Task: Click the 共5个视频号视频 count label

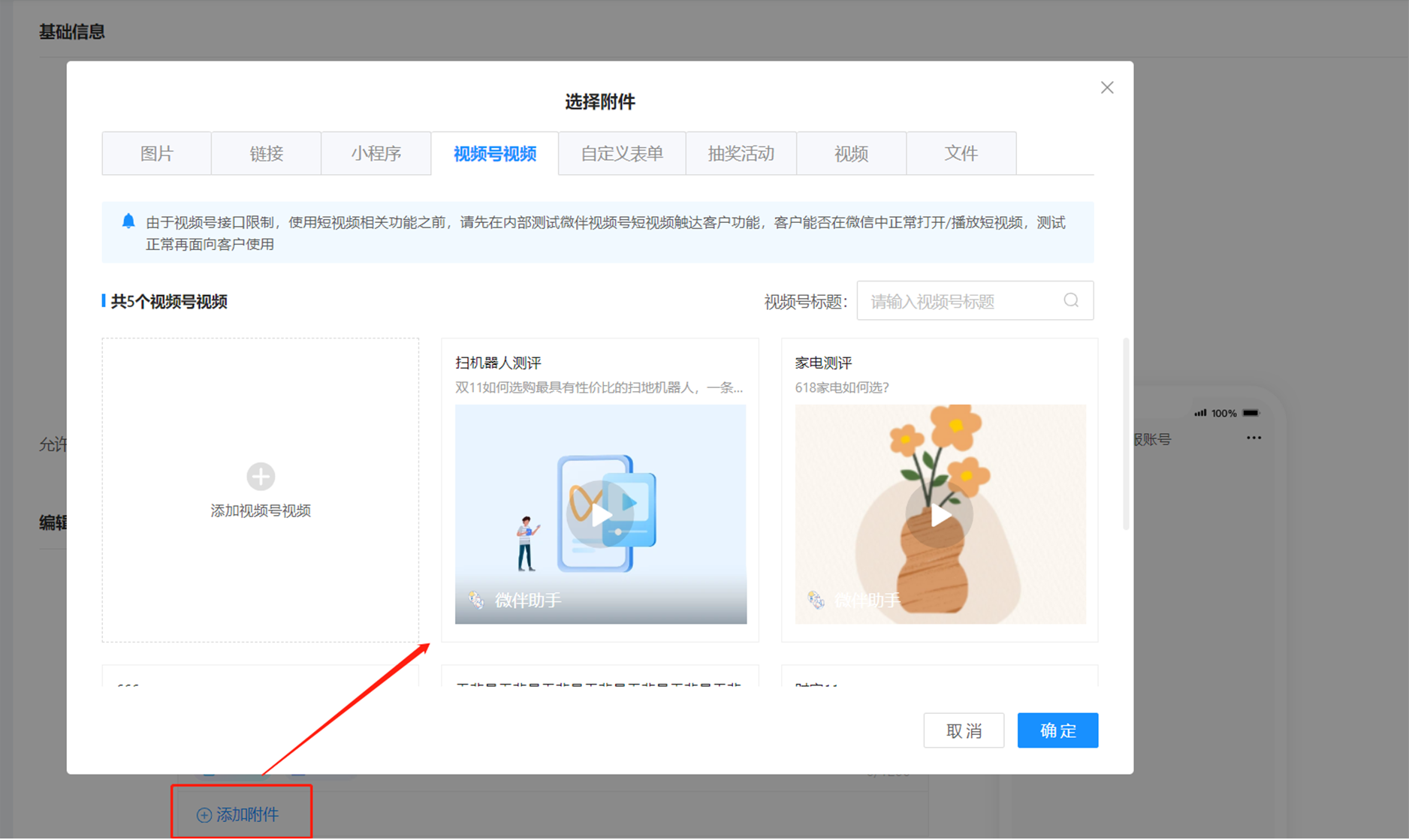Action: (169, 302)
